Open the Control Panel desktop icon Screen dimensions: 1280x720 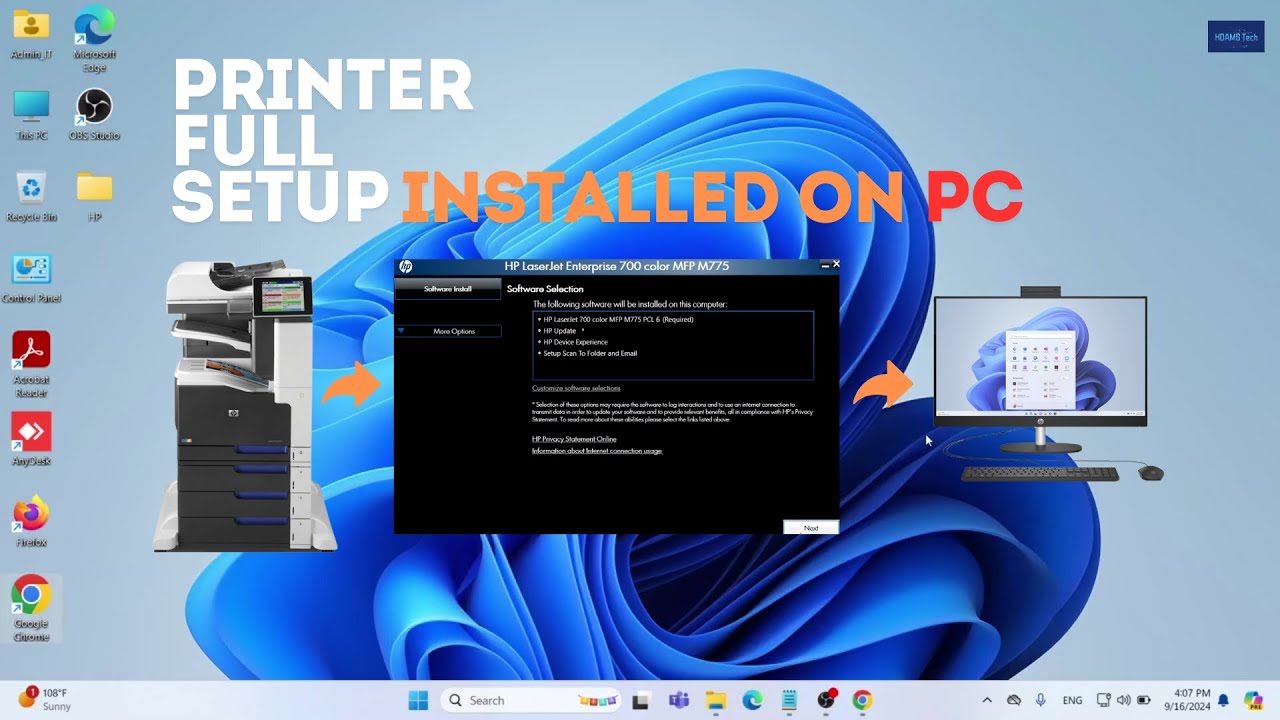point(31,278)
